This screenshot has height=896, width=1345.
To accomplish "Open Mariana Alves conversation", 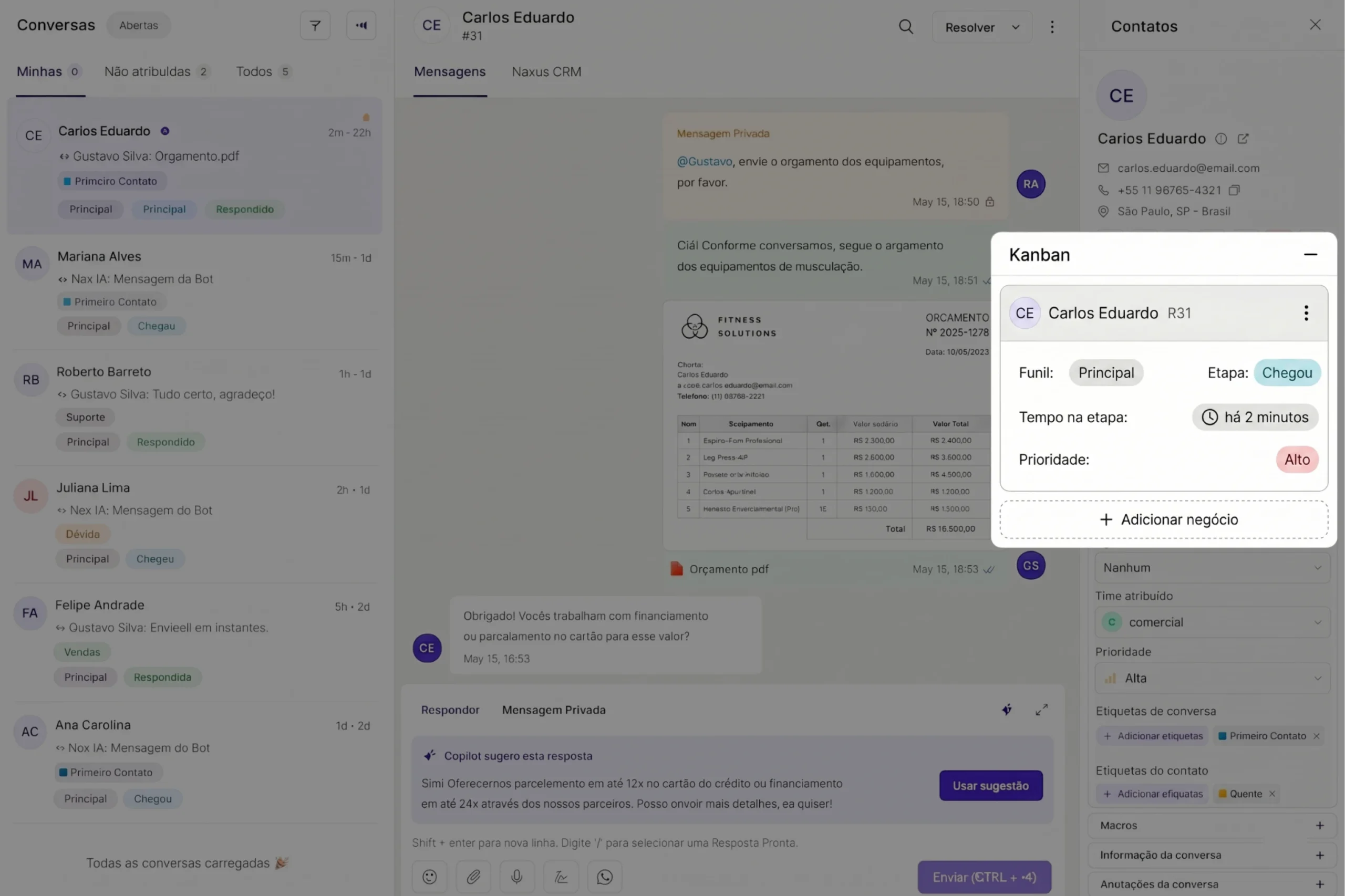I will 195,291.
